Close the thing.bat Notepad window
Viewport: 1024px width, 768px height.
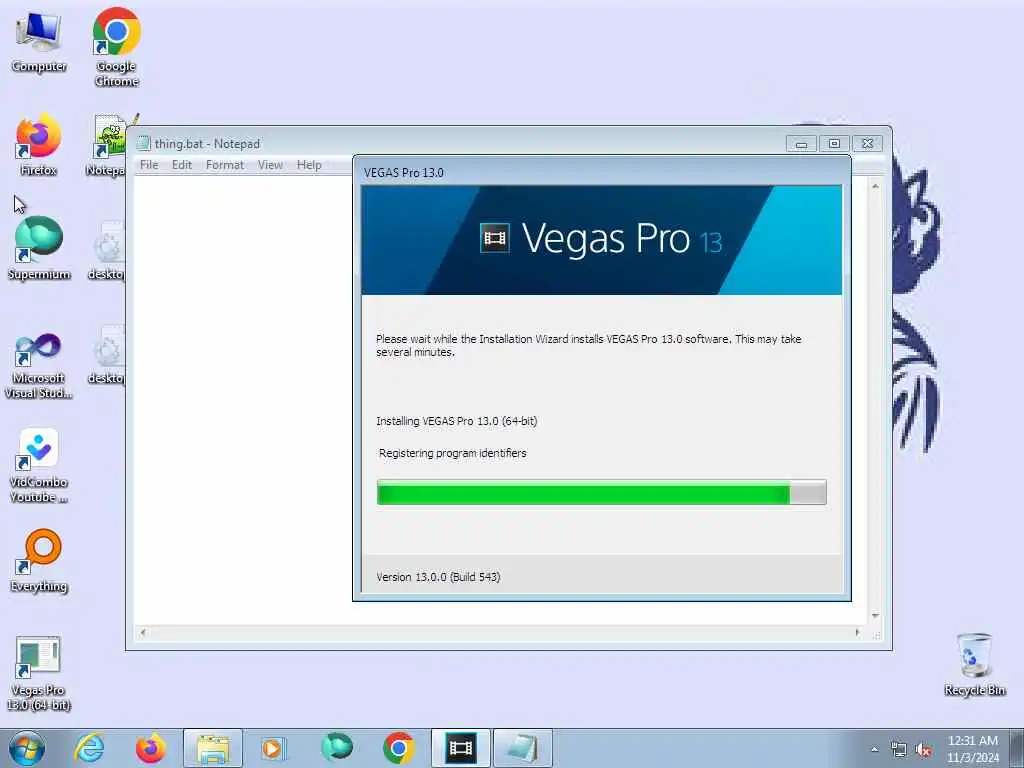(867, 144)
